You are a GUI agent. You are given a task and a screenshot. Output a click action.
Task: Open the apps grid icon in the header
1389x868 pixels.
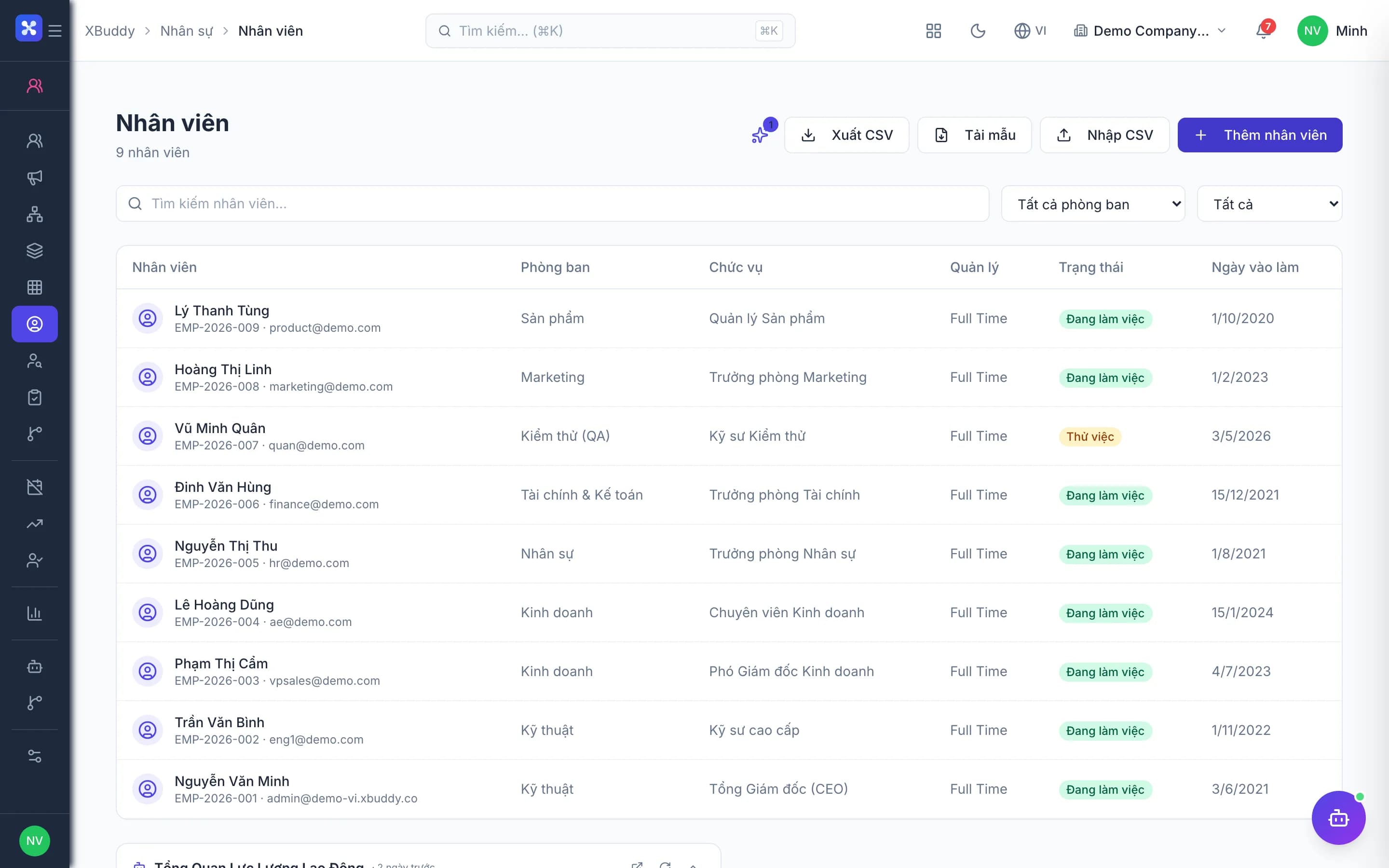point(933,31)
